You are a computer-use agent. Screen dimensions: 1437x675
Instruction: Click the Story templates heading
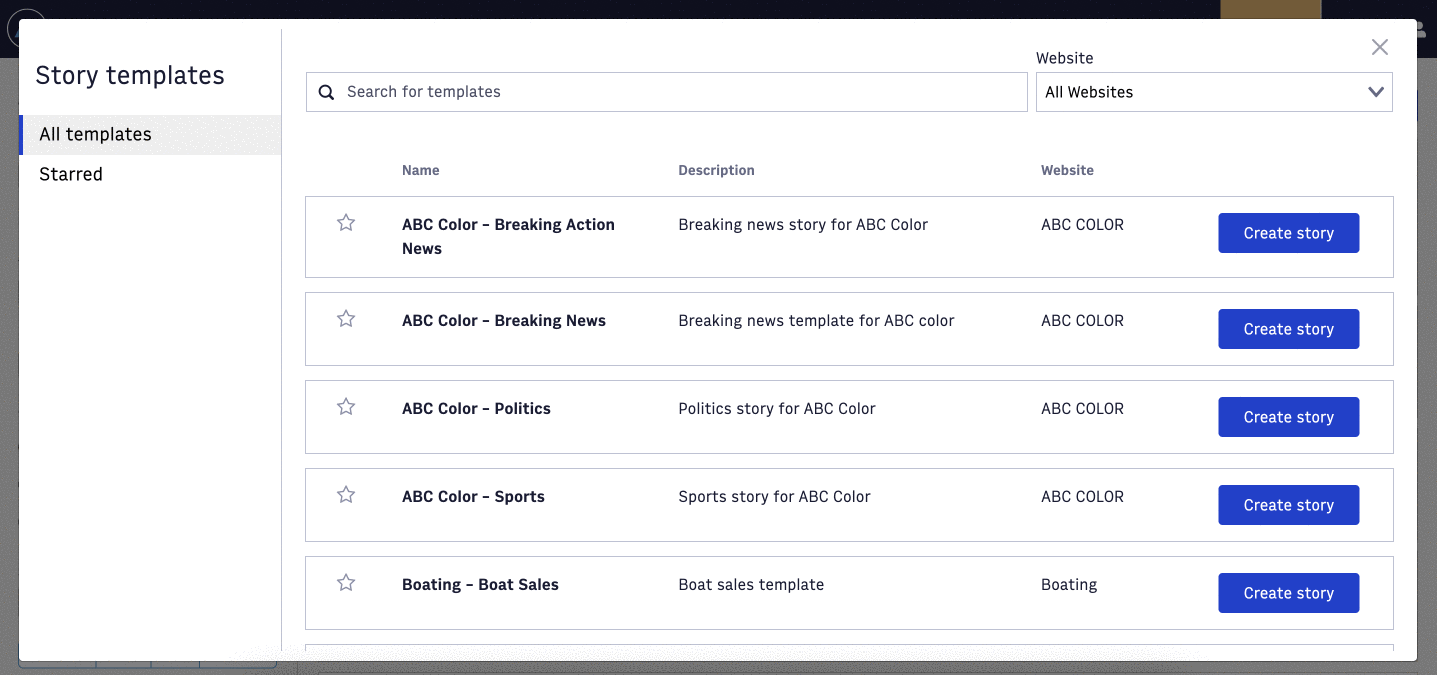[x=130, y=76]
